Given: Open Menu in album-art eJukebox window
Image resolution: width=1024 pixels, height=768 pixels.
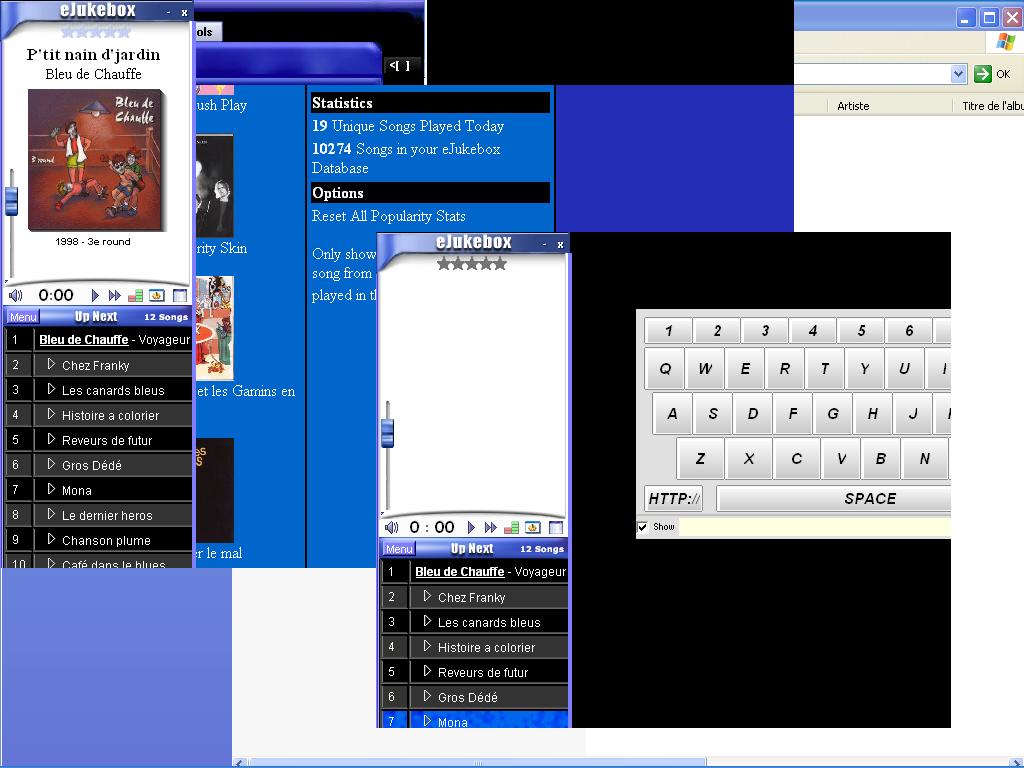Looking at the screenshot, I should click(x=23, y=317).
